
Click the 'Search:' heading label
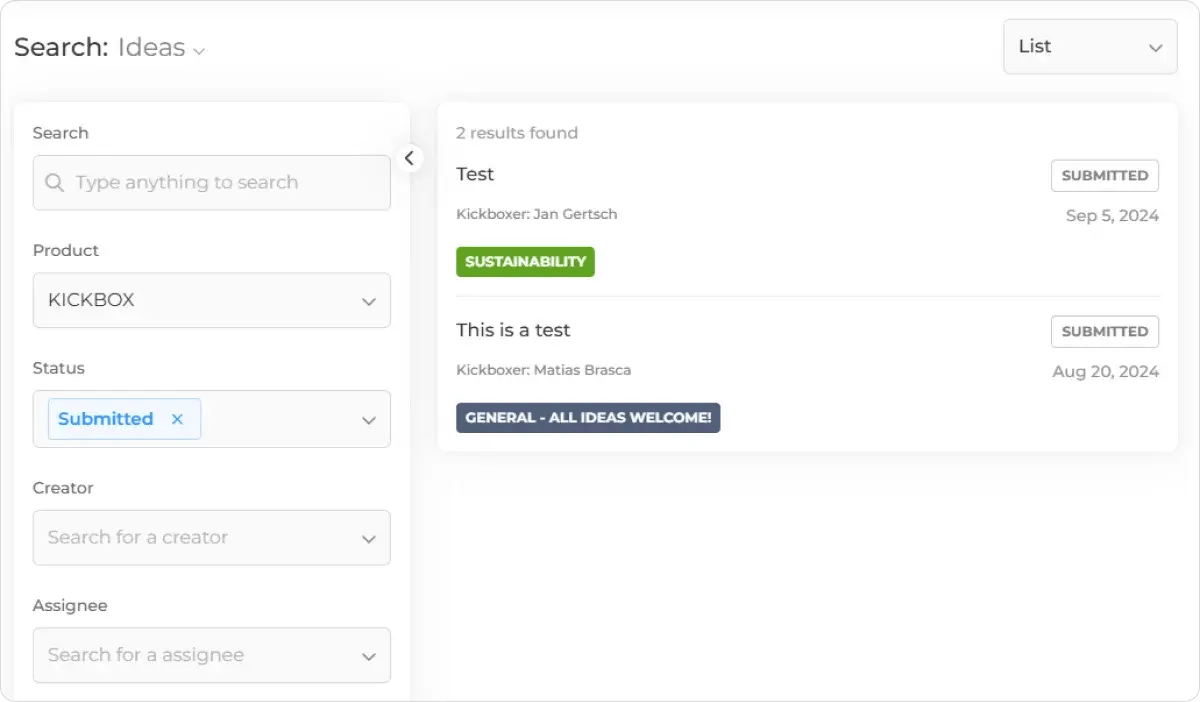(x=61, y=47)
